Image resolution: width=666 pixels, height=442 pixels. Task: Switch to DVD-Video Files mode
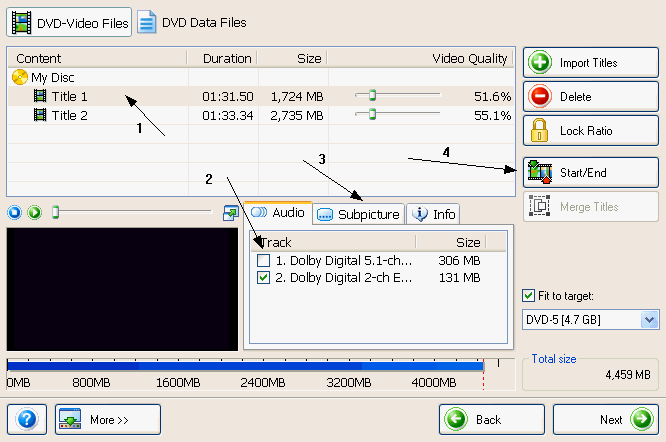(x=69, y=23)
